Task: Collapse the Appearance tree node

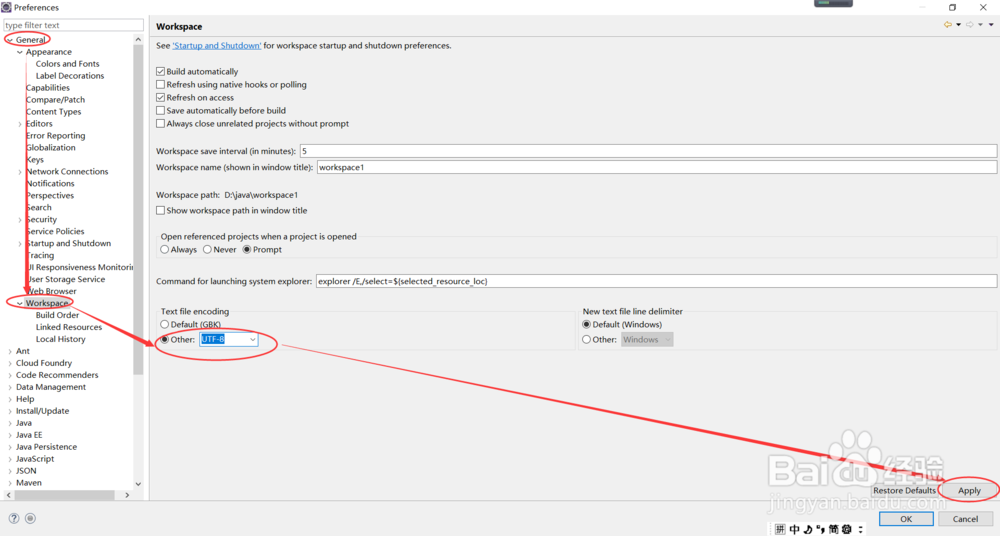Action: (20, 52)
